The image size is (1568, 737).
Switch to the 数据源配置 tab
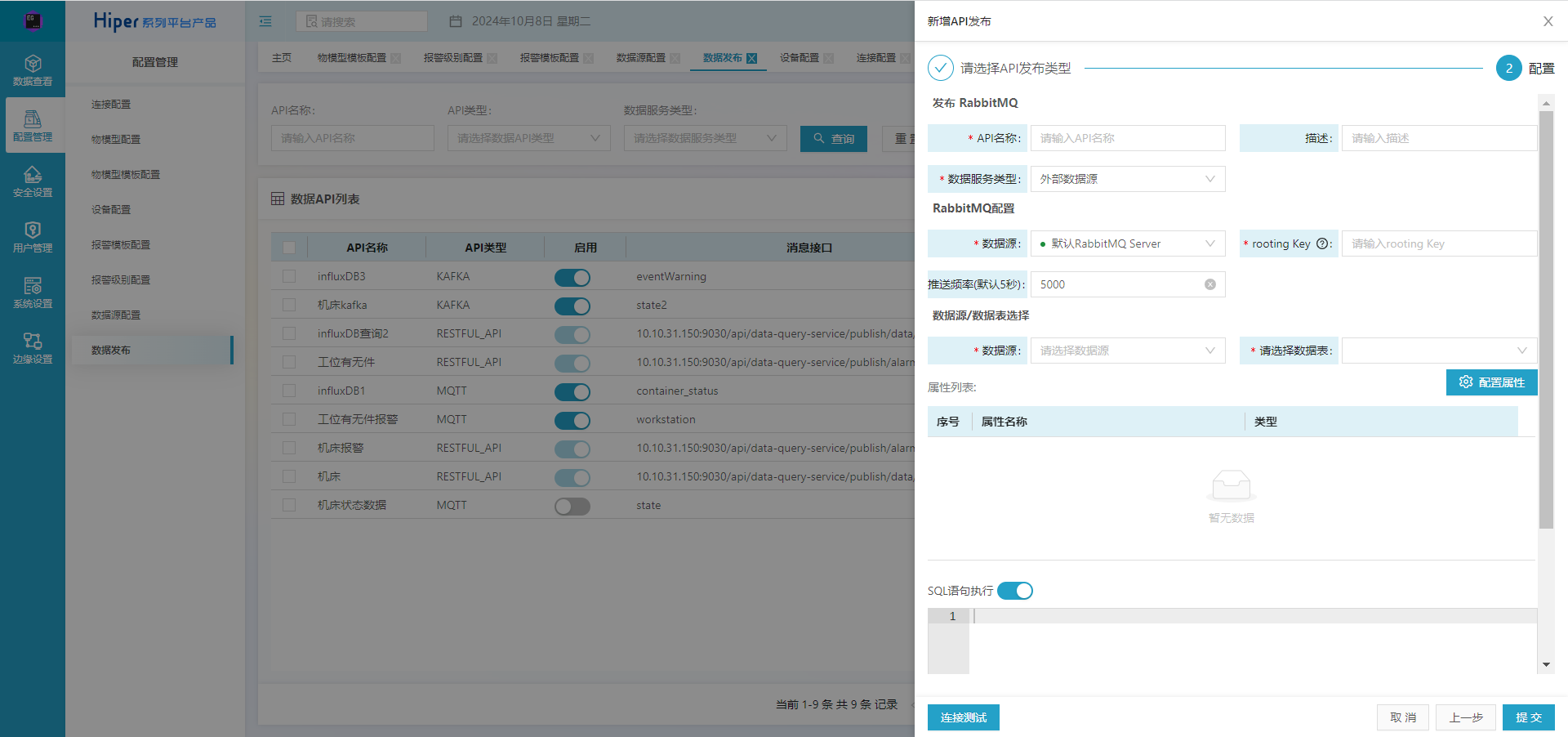coord(640,58)
